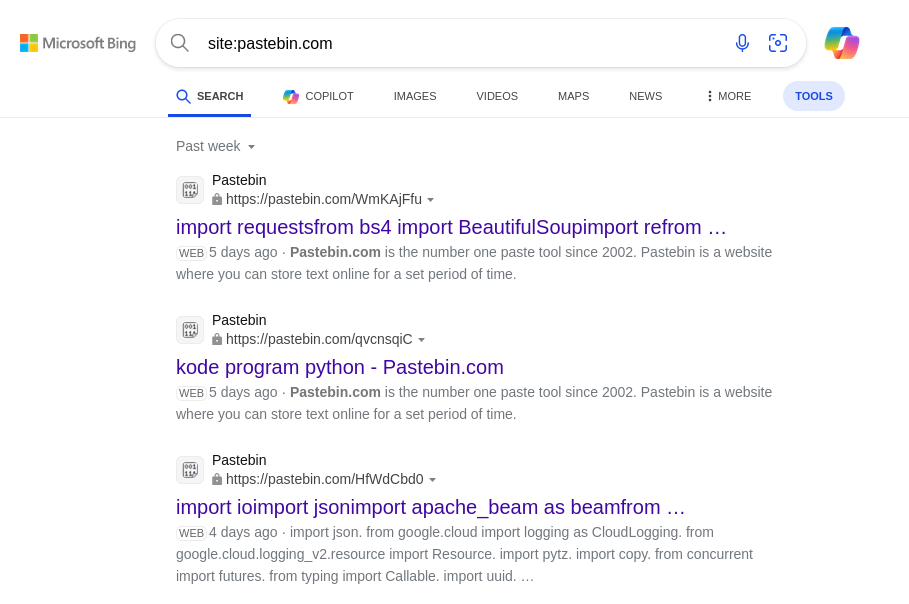Click favicon of the qvcnsqiC Pastebin result
This screenshot has height=604, width=909.
point(190,330)
